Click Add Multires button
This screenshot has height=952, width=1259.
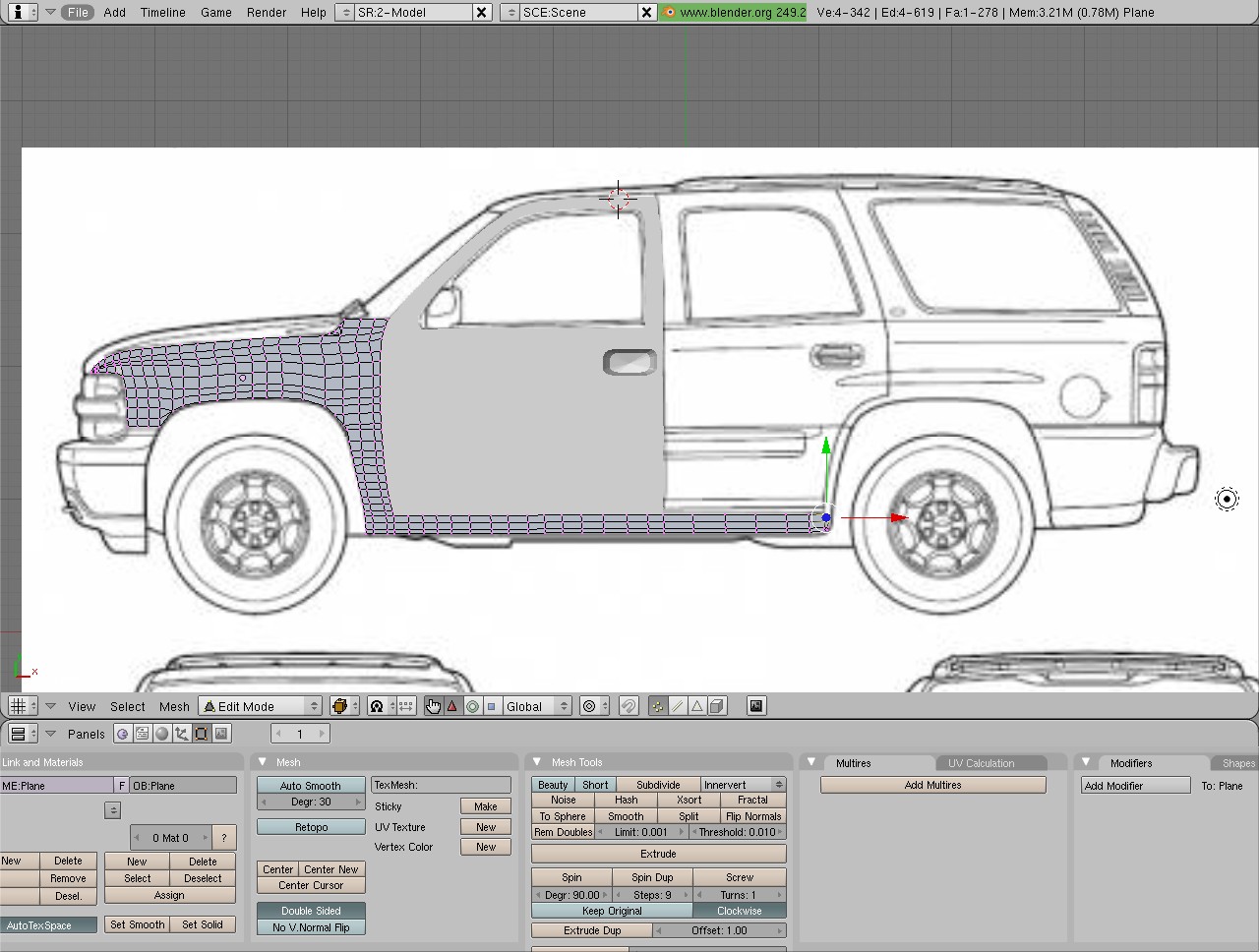tap(933, 785)
